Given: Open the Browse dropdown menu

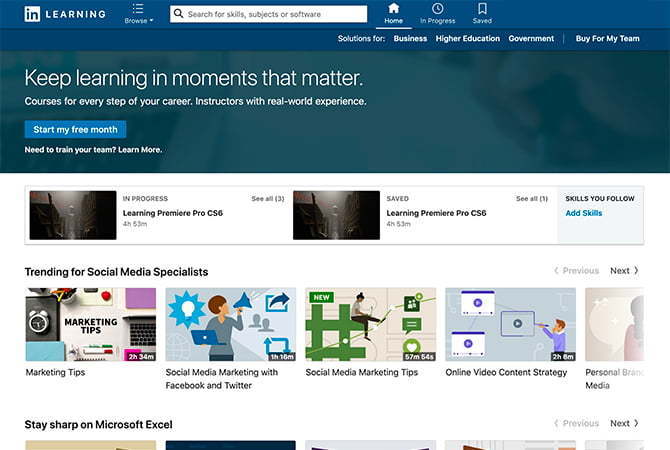Looking at the screenshot, I should pyautogui.click(x=138, y=14).
